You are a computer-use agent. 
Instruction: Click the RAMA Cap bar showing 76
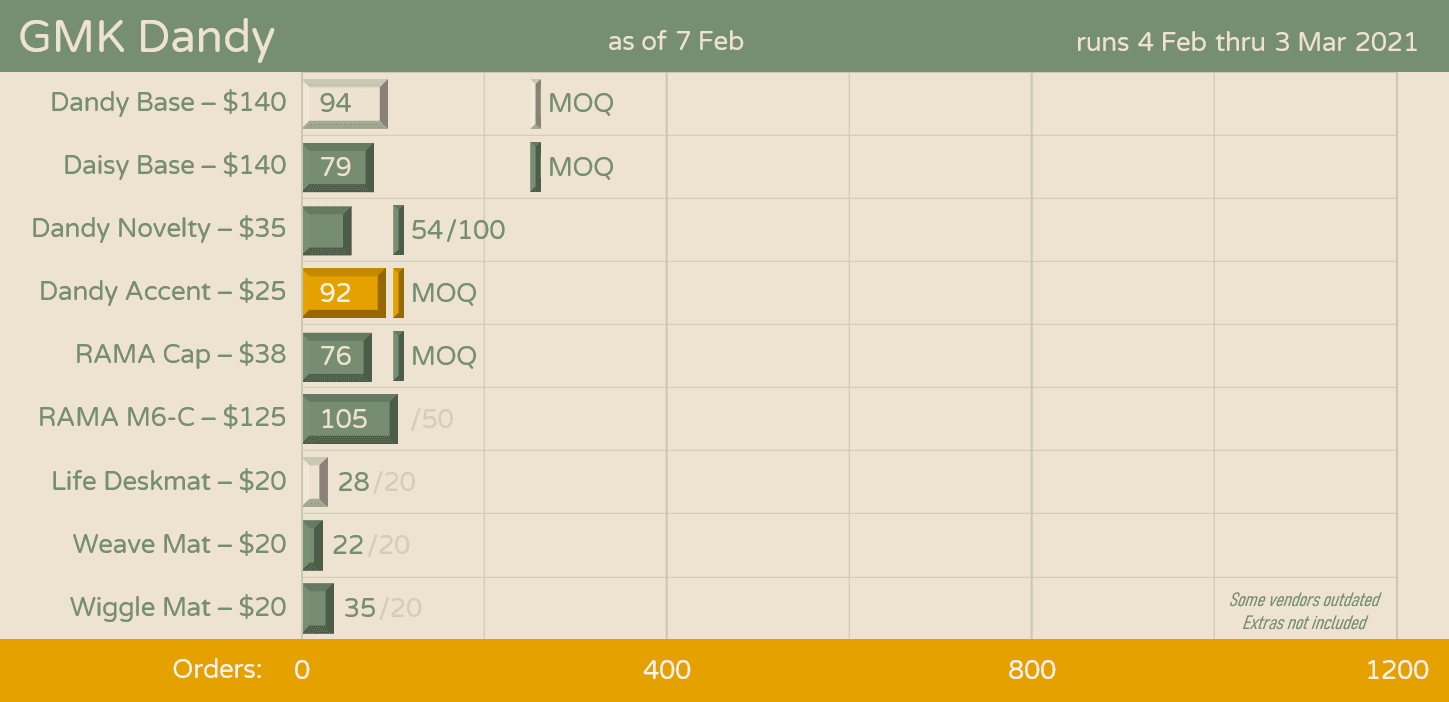click(337, 355)
